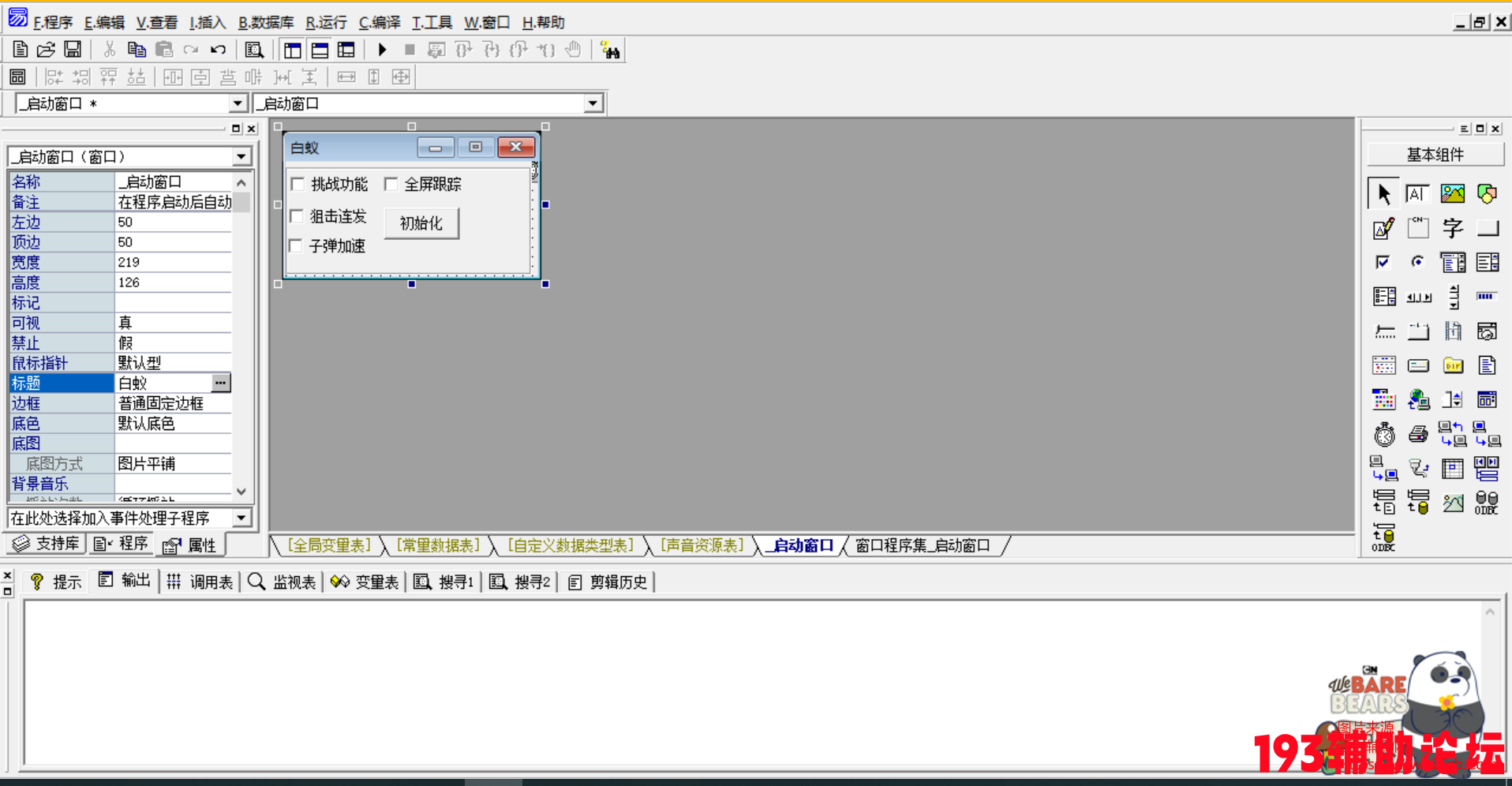The width and height of the screenshot is (1512, 786).
Task: Switch to the 程序 panel tab
Action: point(121,544)
